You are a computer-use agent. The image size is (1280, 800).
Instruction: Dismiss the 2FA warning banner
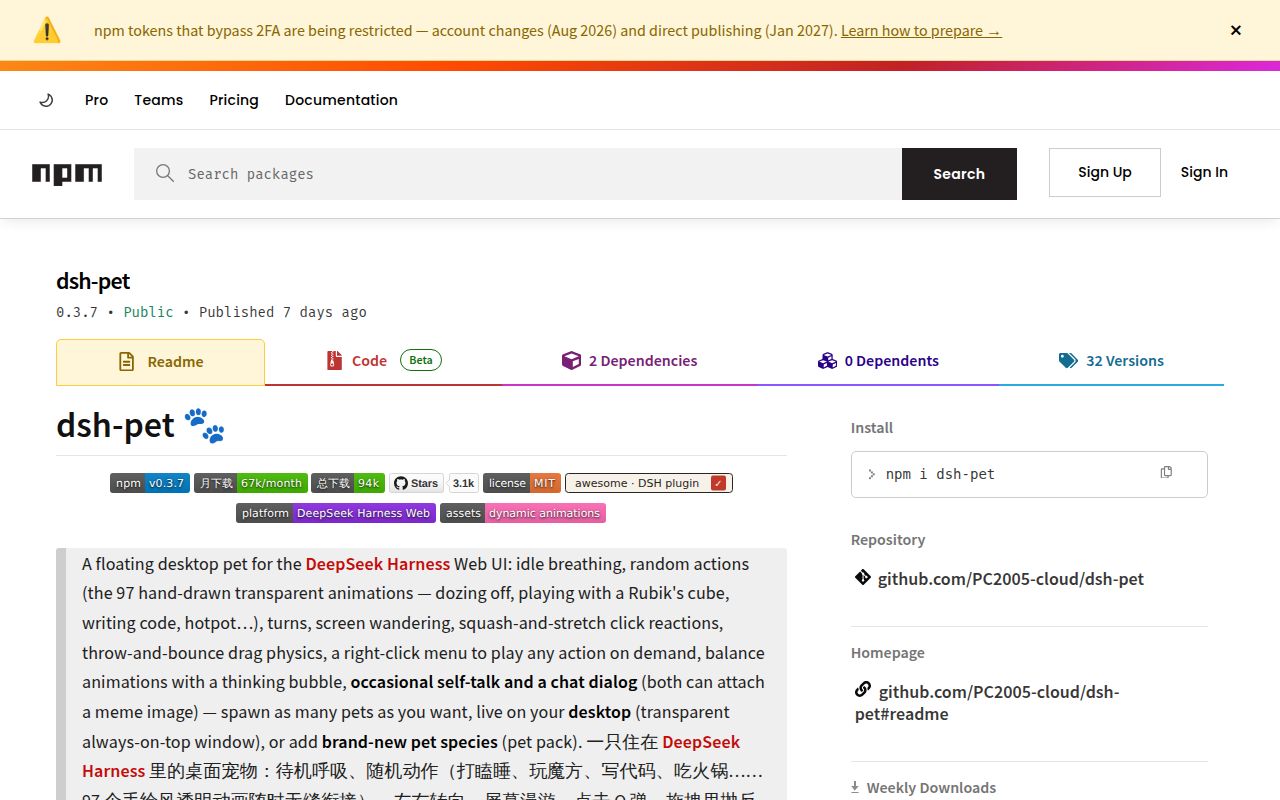pyautogui.click(x=1236, y=30)
